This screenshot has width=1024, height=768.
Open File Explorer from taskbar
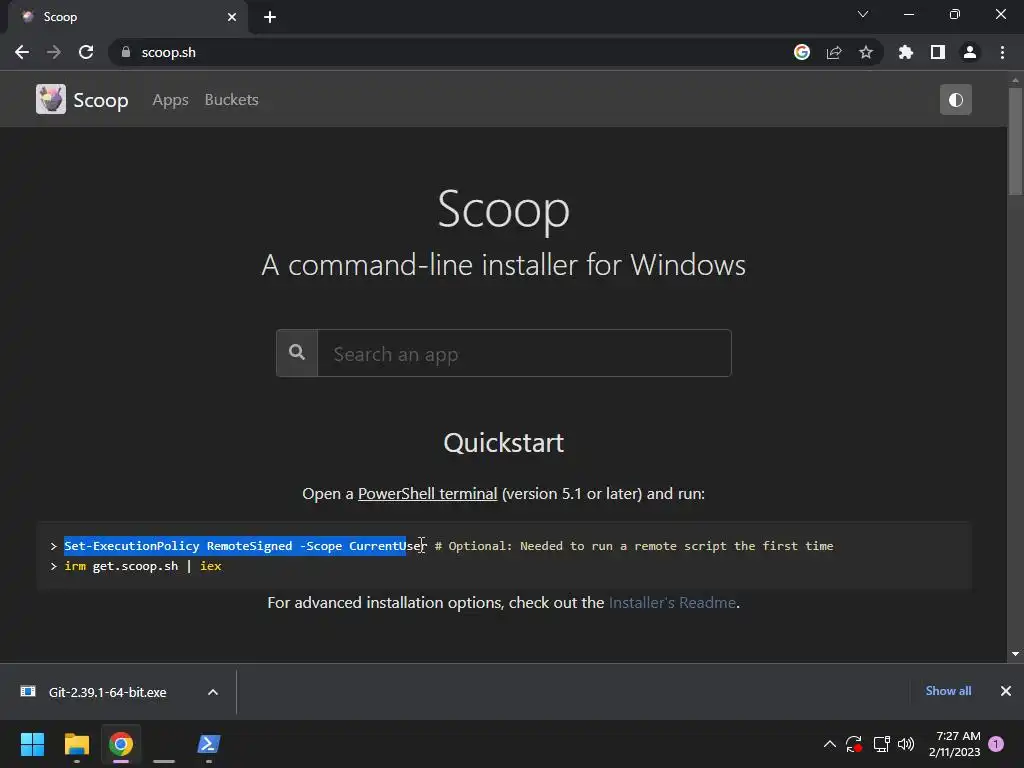coord(76,744)
